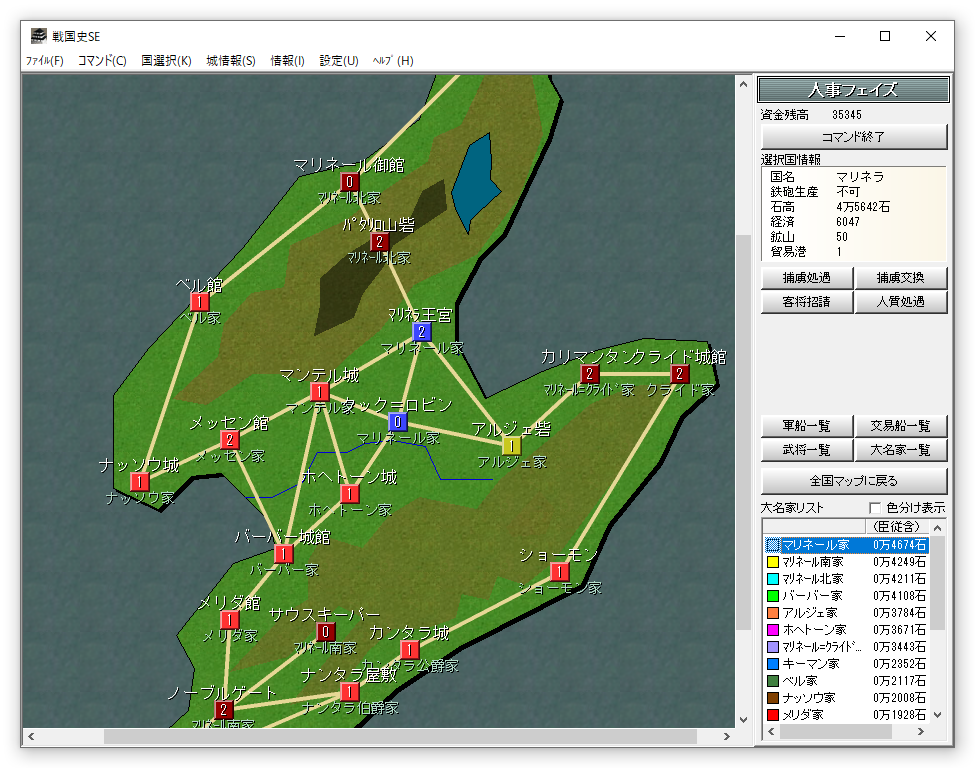Click the ナッソウ城 castle marker
975x768 pixels.
coord(140,482)
